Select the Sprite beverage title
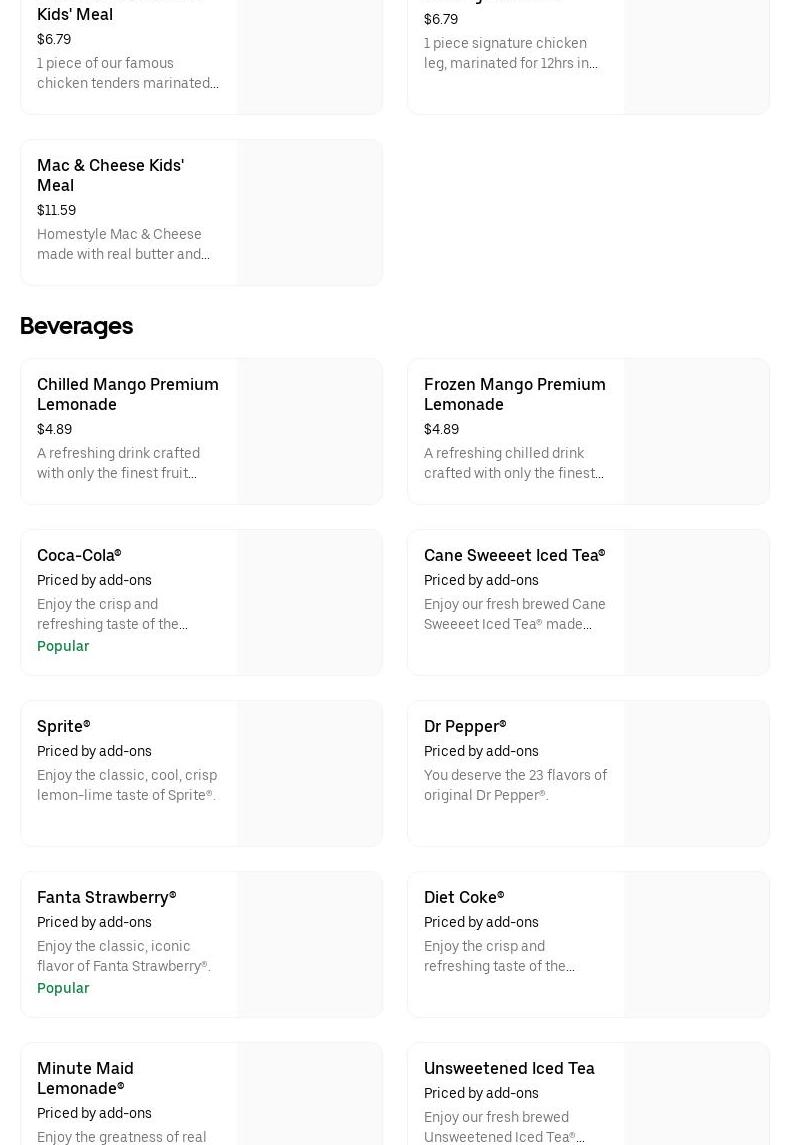804x1145 pixels. click(63, 726)
